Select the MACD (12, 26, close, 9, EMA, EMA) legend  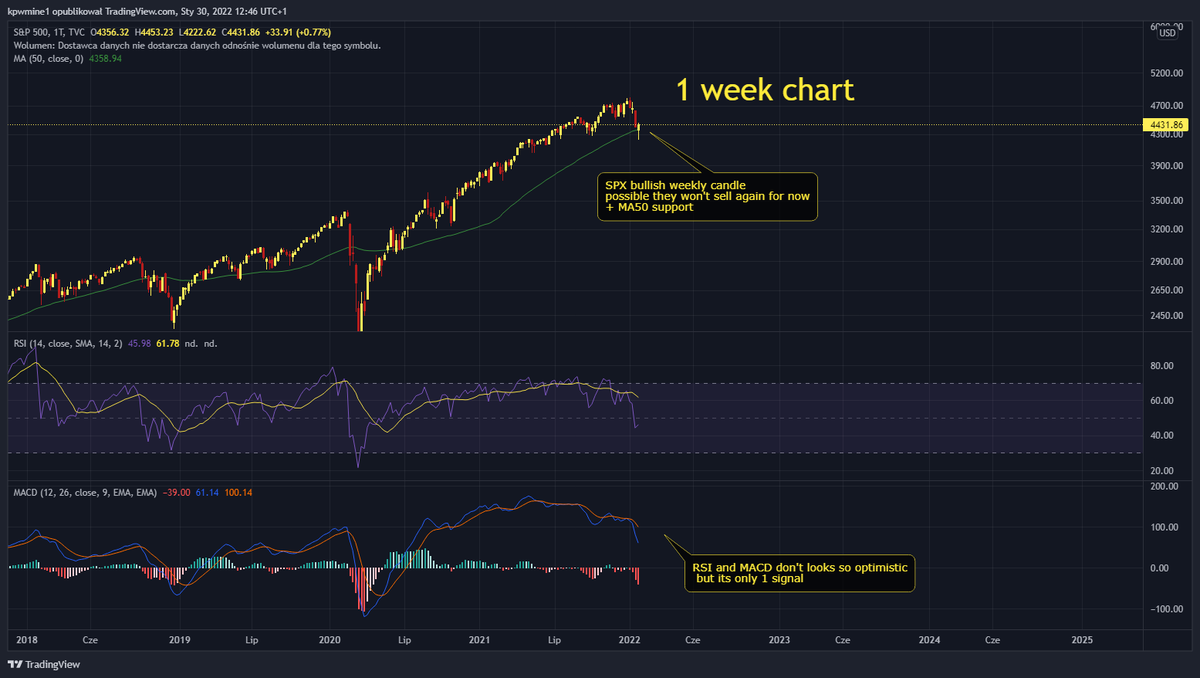(85, 494)
